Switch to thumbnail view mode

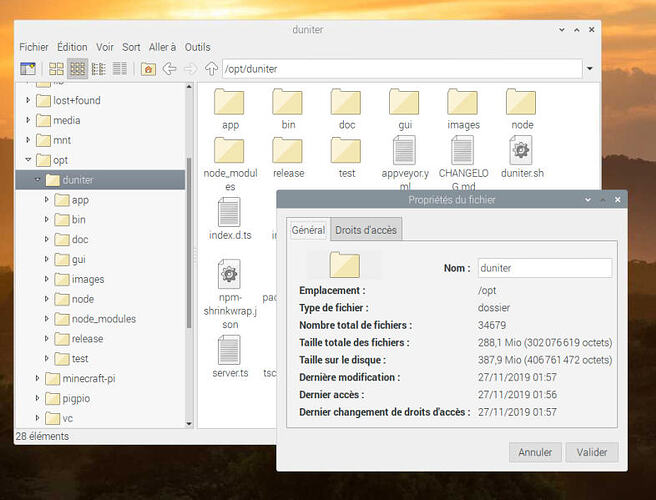pos(77,69)
